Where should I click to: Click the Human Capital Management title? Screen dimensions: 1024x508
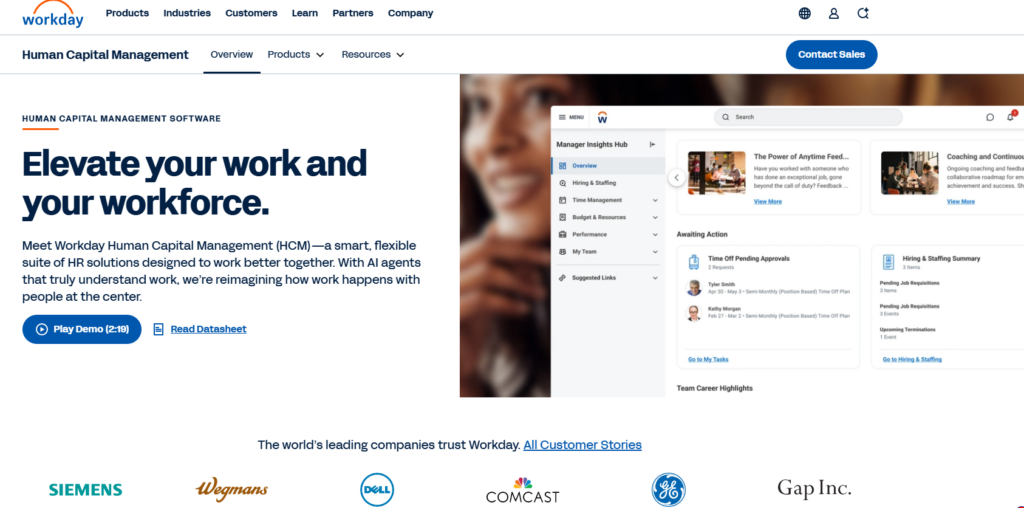[105, 55]
